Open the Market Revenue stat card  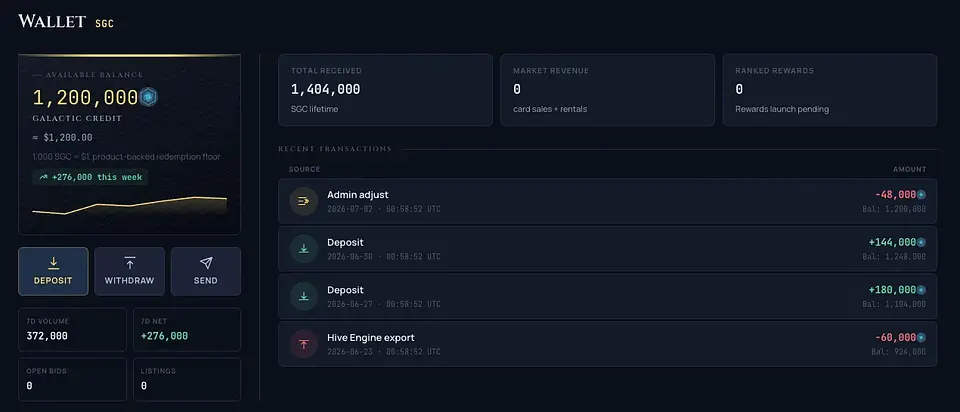(x=607, y=90)
